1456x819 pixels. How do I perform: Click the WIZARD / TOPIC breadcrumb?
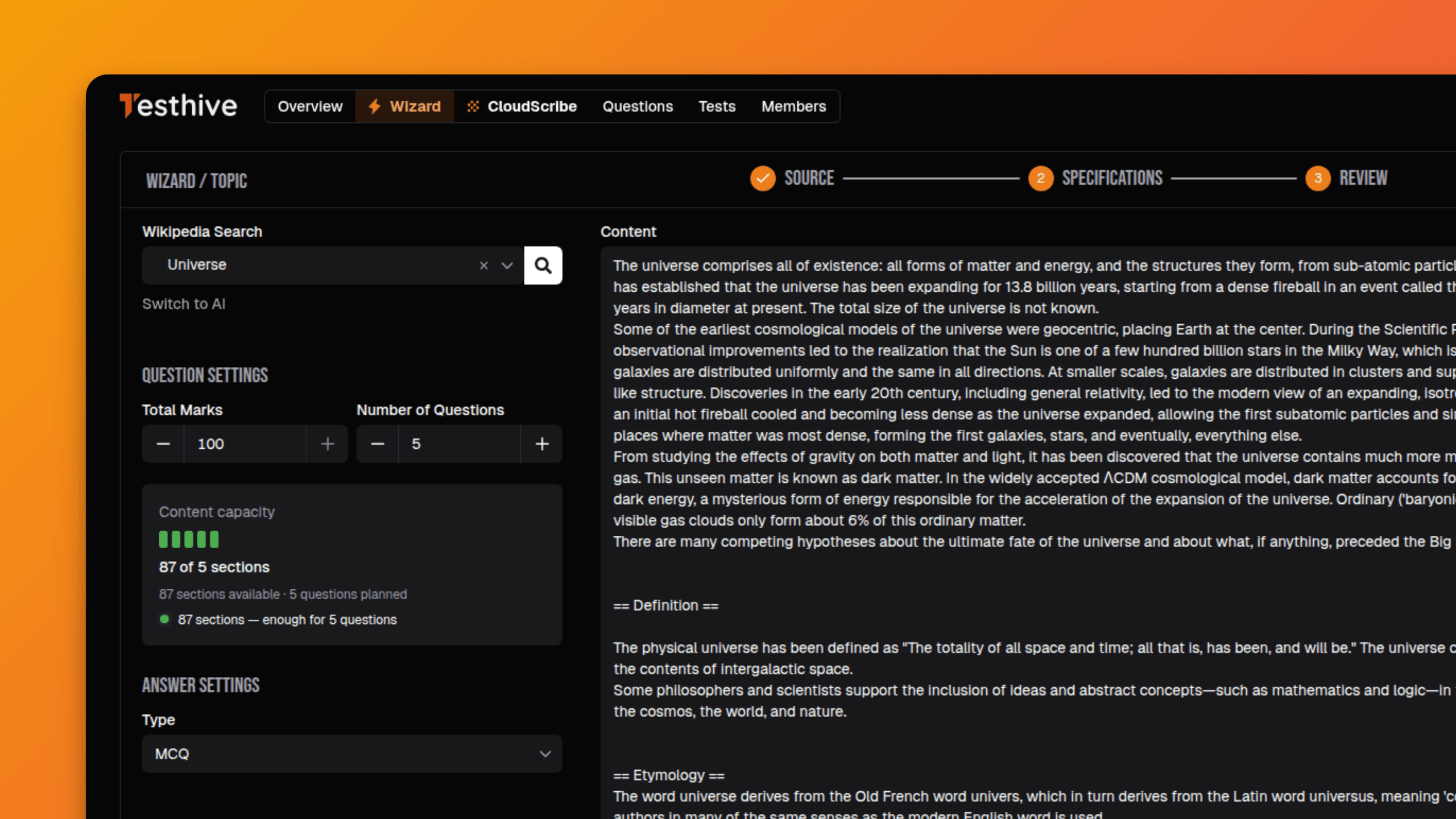tap(196, 181)
